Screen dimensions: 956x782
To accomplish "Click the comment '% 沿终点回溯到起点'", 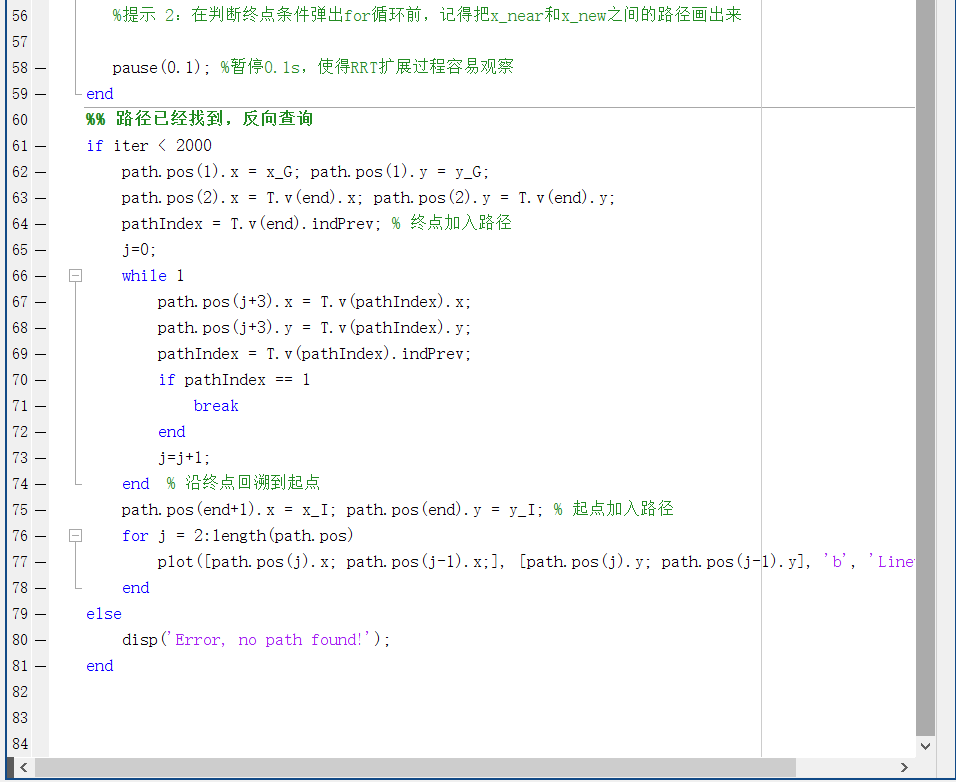I will 243,483.
